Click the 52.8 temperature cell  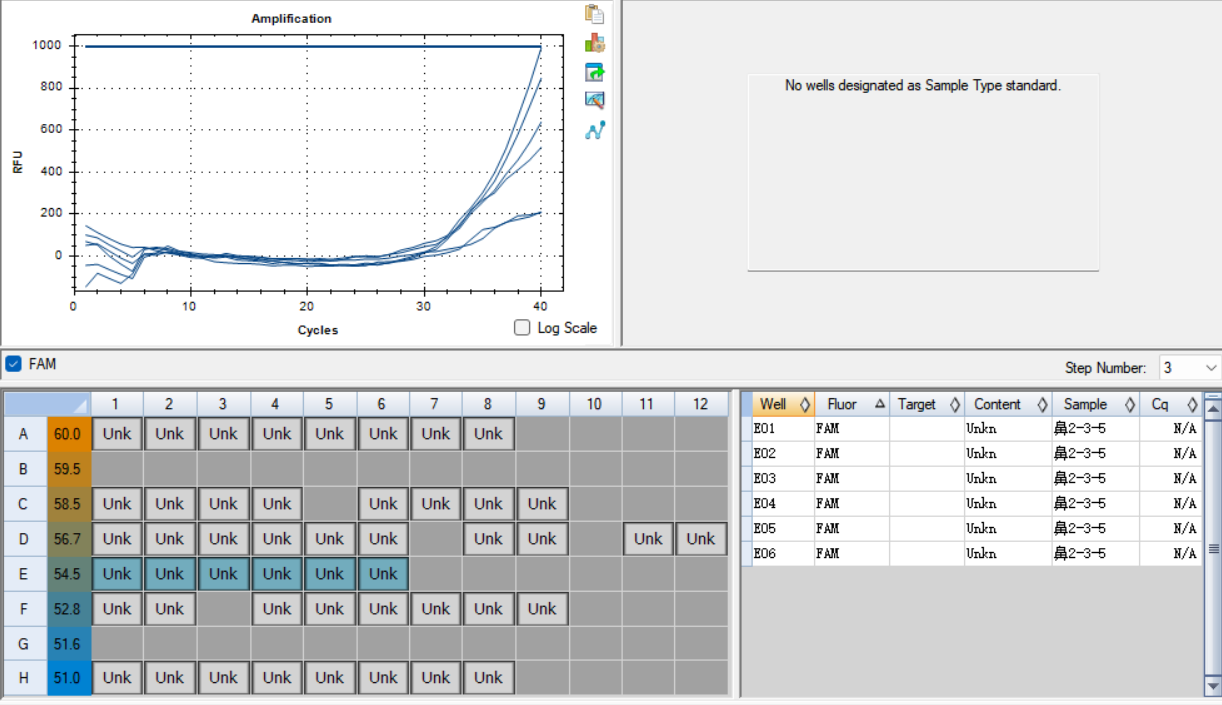[69, 608]
